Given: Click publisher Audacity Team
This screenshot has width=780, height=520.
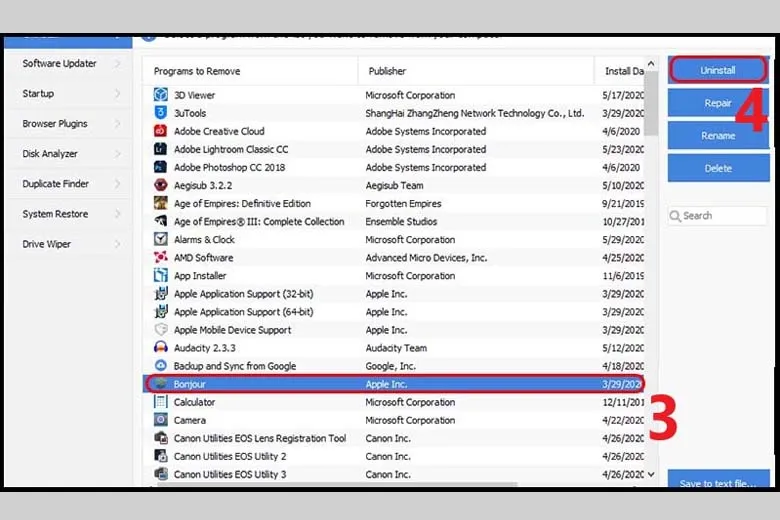Looking at the screenshot, I should (x=396, y=348).
